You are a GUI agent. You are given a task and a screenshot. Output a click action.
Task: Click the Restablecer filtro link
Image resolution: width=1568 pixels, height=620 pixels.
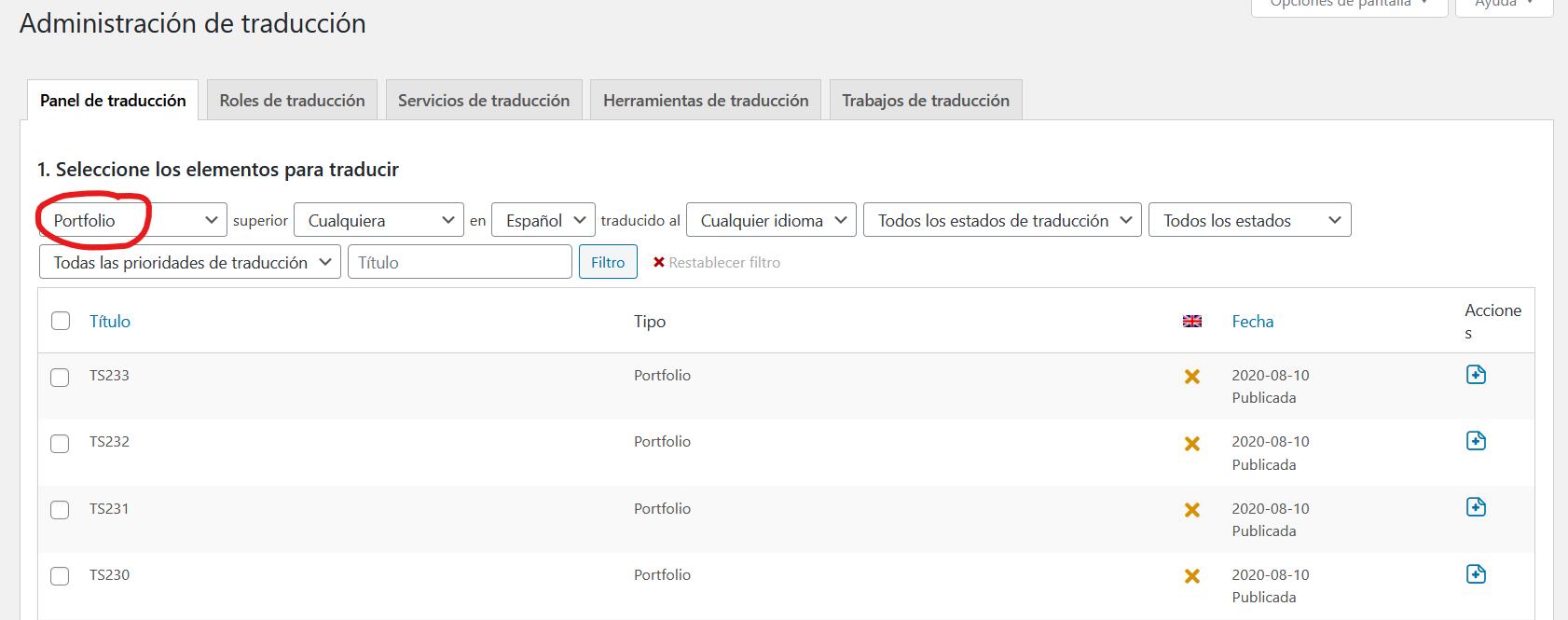pyautogui.click(x=716, y=263)
